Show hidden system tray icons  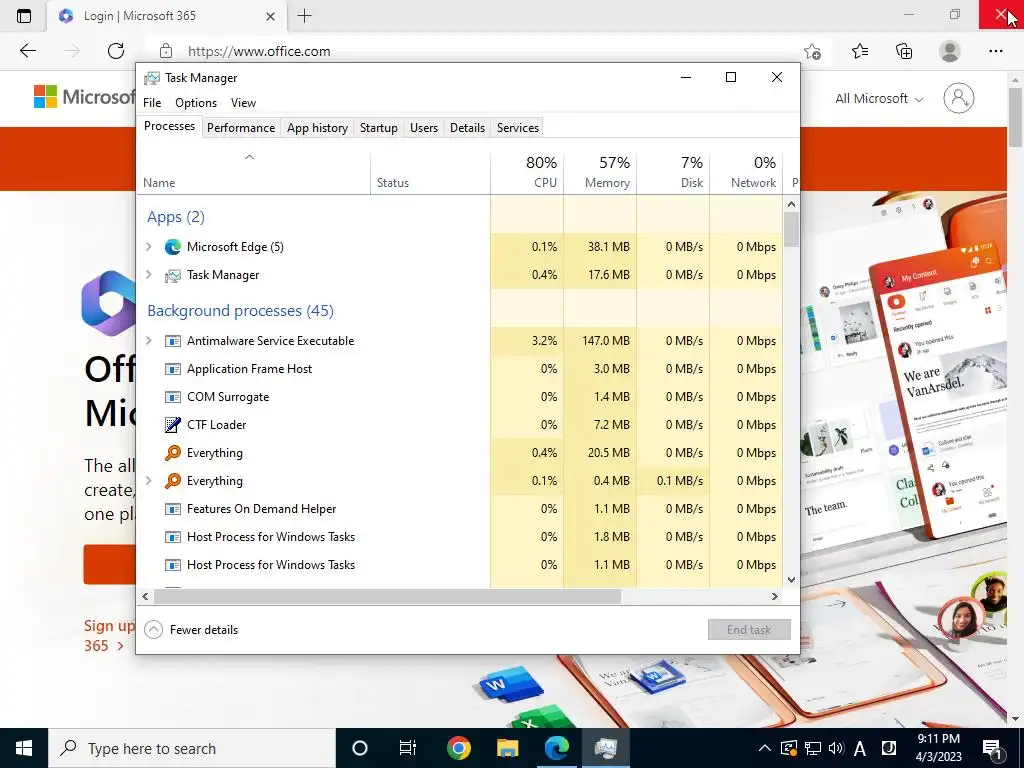[764, 748]
